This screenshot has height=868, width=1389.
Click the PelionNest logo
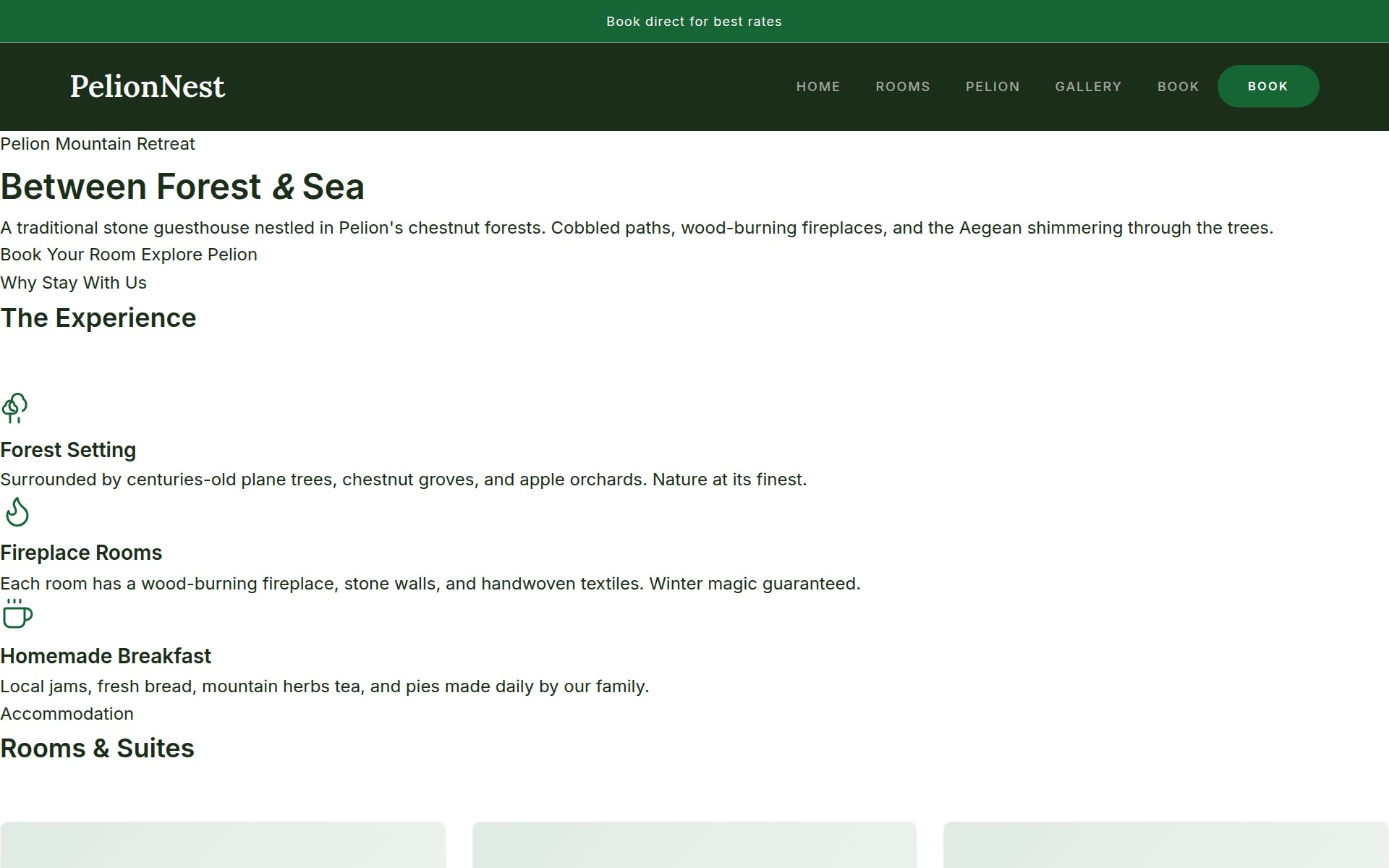(148, 87)
